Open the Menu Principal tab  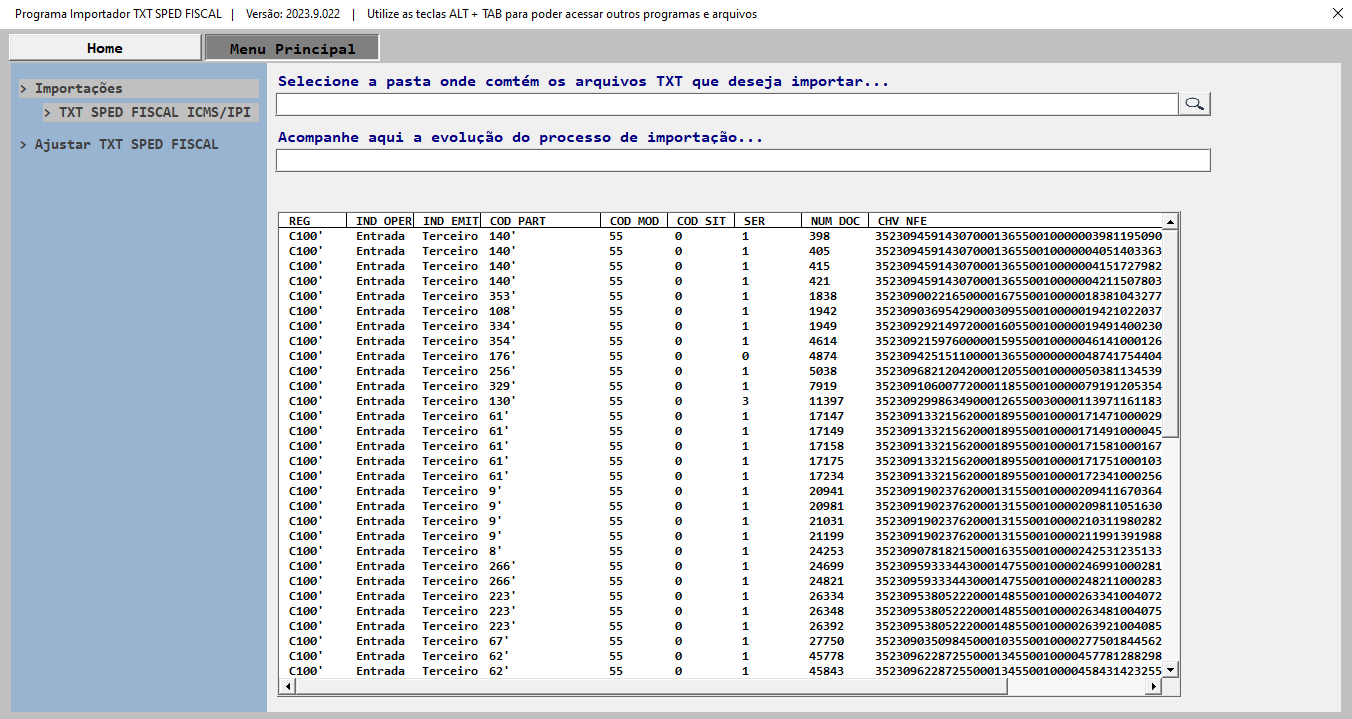[x=292, y=48]
